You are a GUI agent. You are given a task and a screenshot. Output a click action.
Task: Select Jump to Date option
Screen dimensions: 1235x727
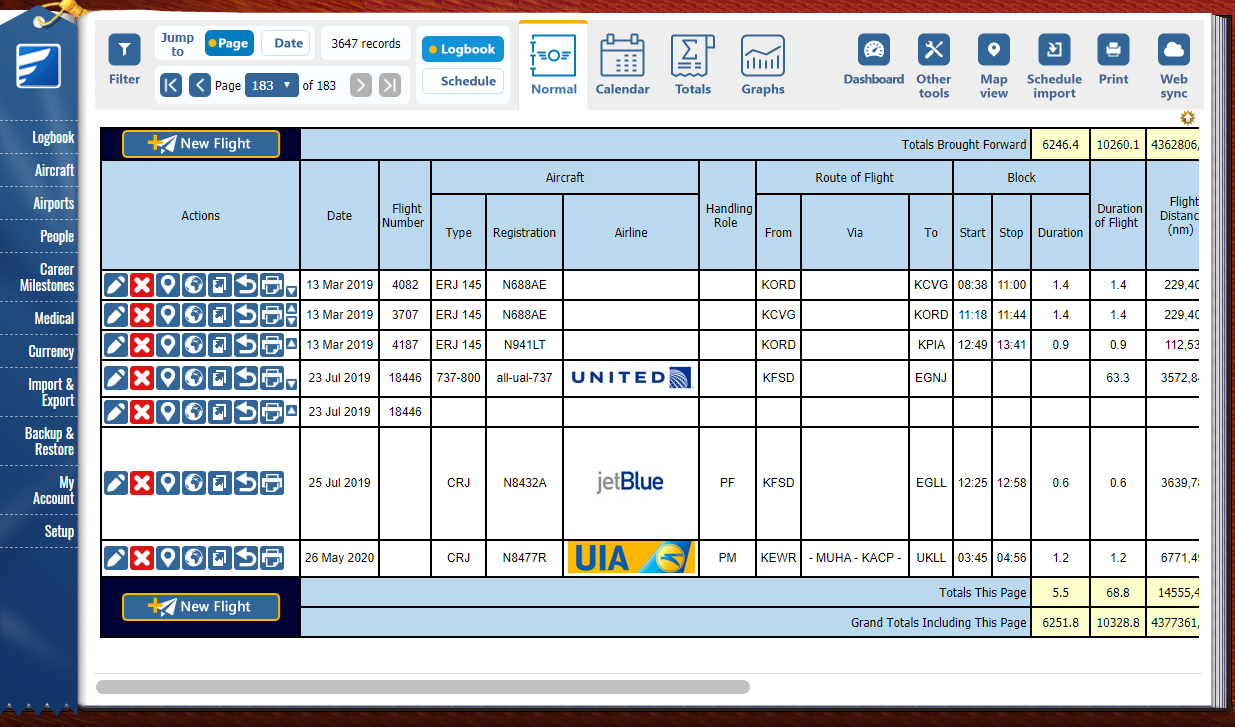288,44
